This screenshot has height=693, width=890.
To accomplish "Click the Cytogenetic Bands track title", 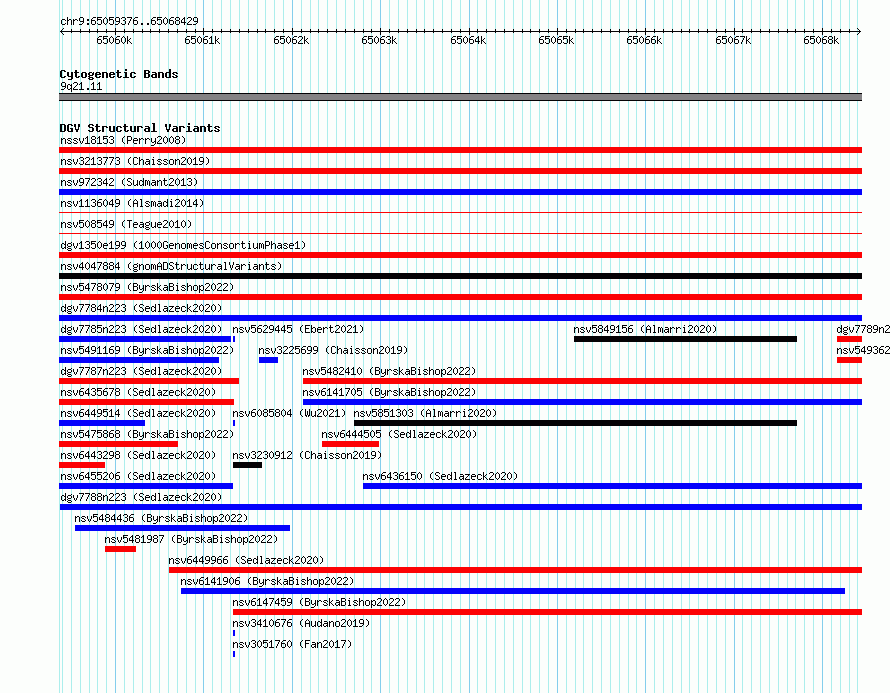I will tap(119, 74).
